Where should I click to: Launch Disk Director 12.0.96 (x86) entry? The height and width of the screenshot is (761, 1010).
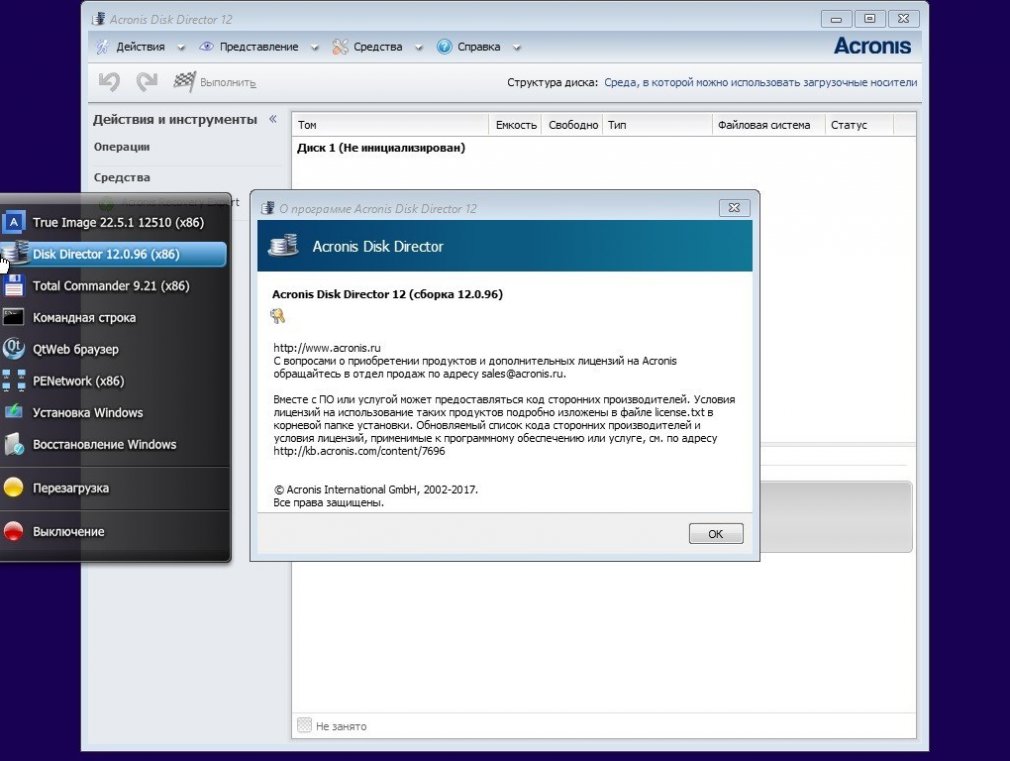pyautogui.click(x=115, y=254)
